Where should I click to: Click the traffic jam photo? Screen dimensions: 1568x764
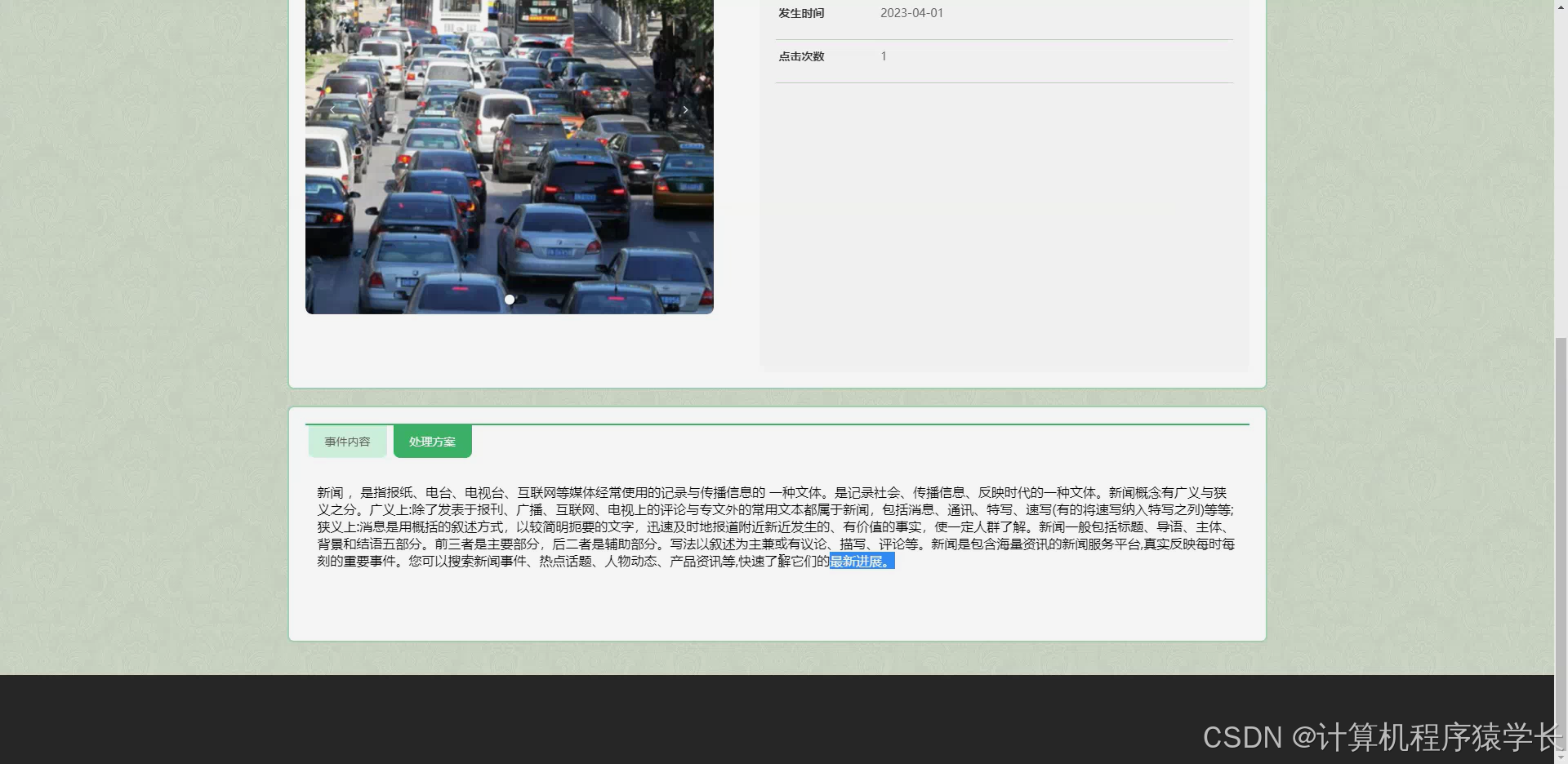(510, 157)
